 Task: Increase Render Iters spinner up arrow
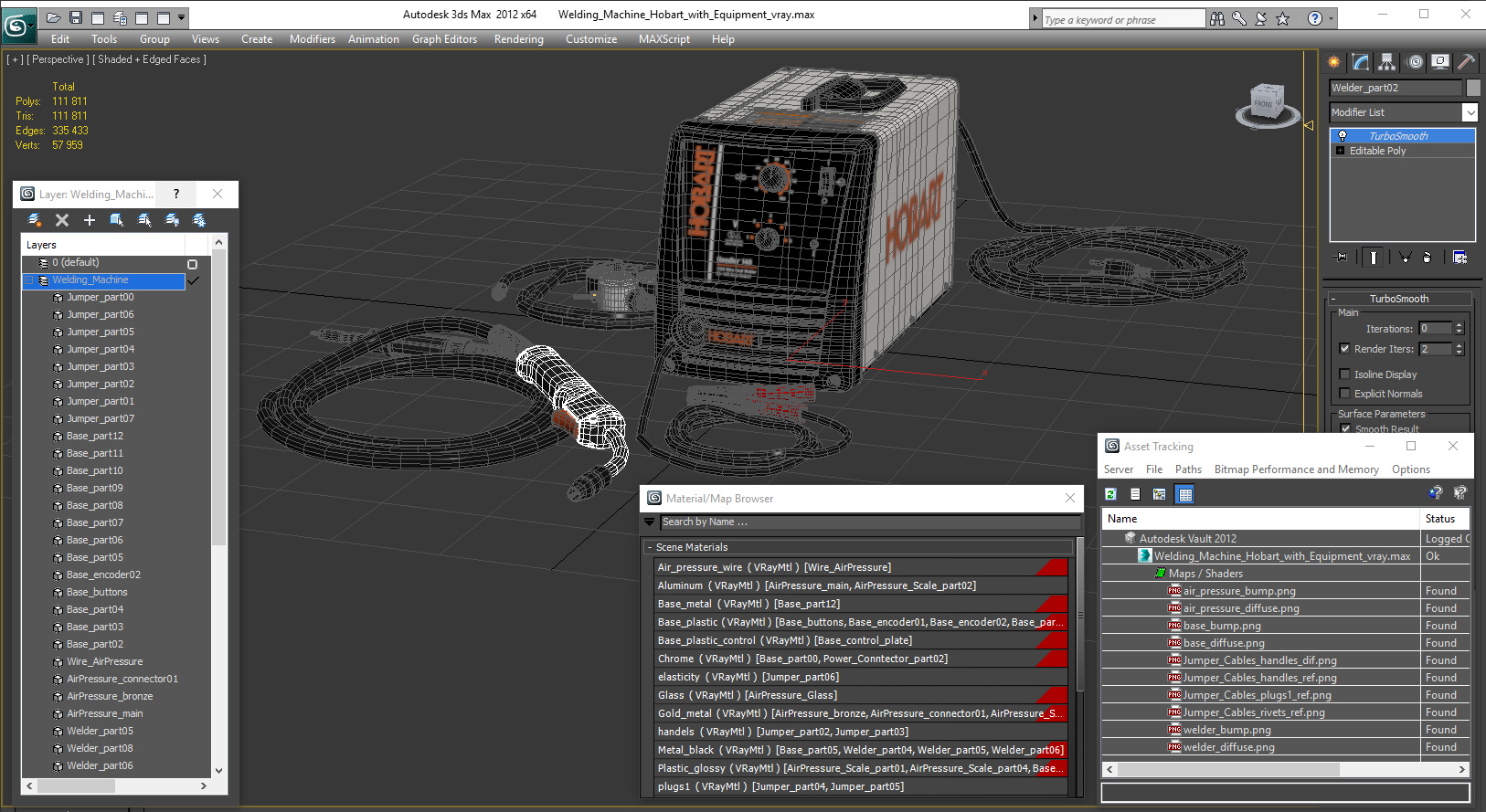coord(1459,345)
